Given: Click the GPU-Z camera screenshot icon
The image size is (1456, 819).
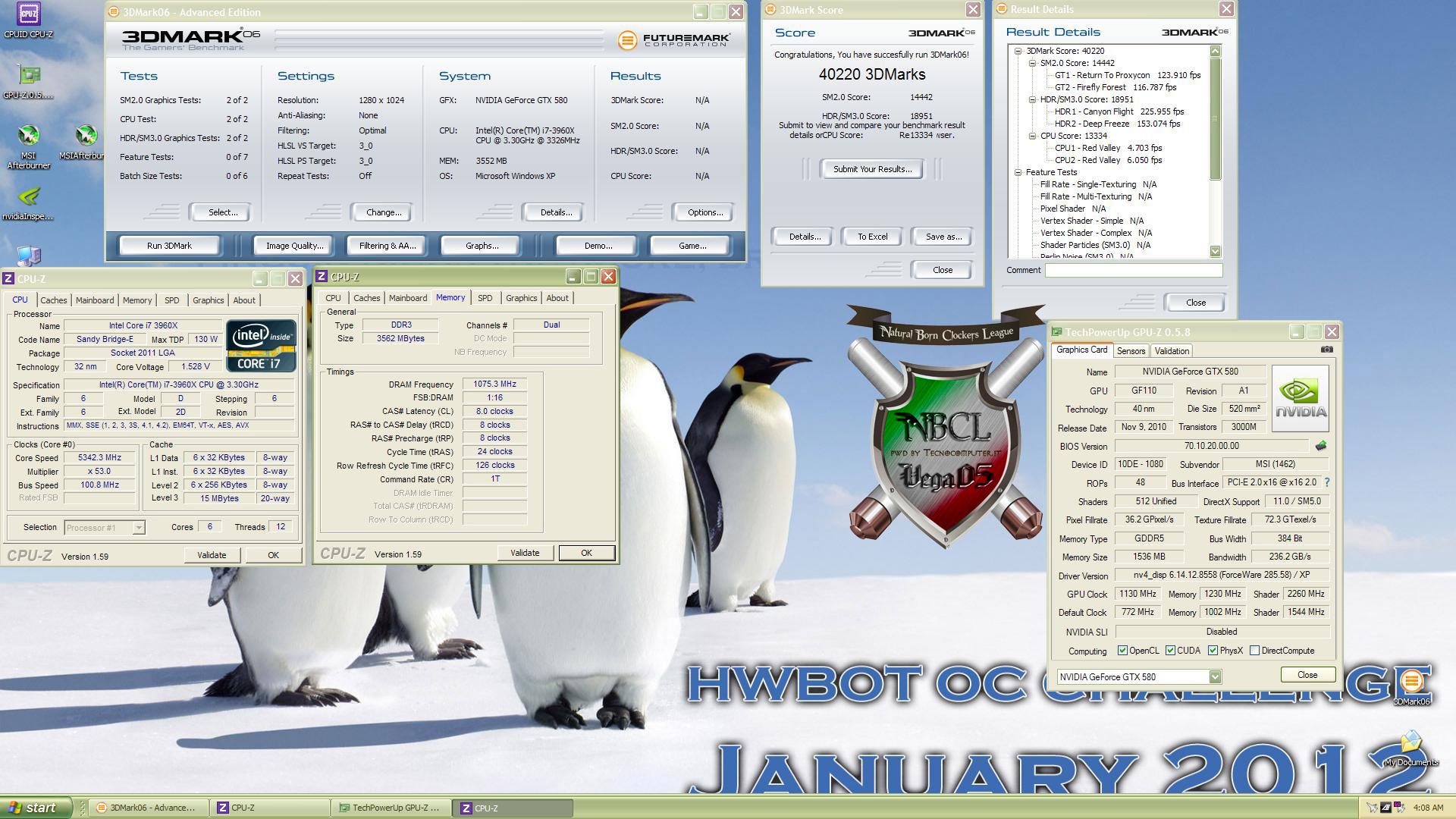Looking at the screenshot, I should tap(1326, 350).
